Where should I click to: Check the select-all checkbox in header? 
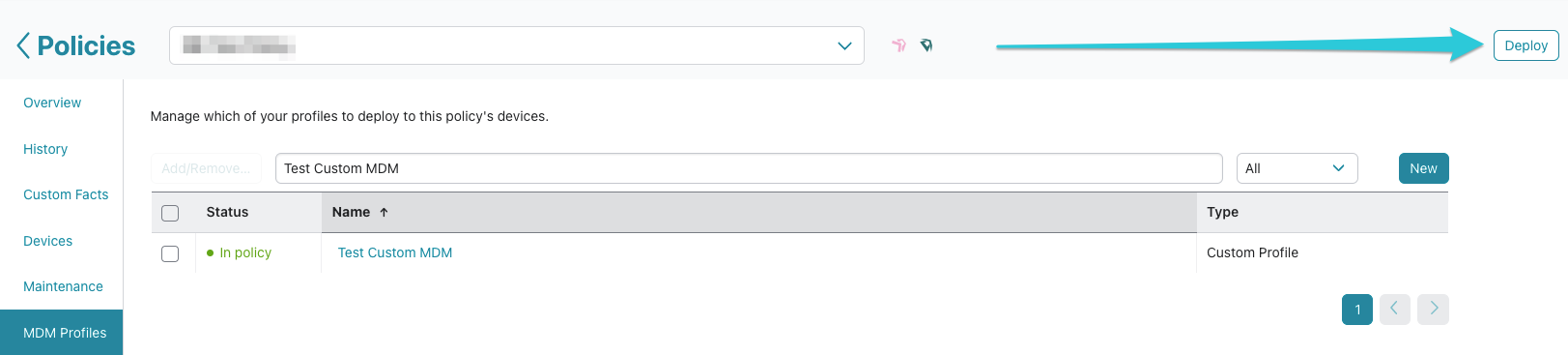(x=170, y=213)
